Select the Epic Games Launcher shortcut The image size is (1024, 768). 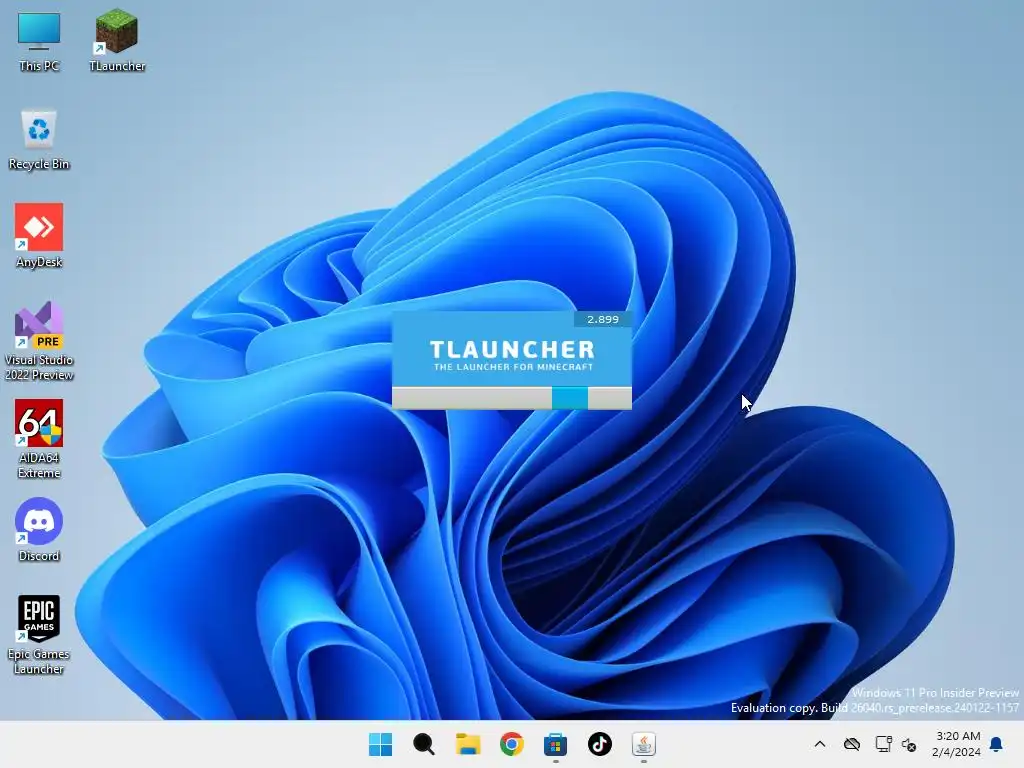click(39, 635)
